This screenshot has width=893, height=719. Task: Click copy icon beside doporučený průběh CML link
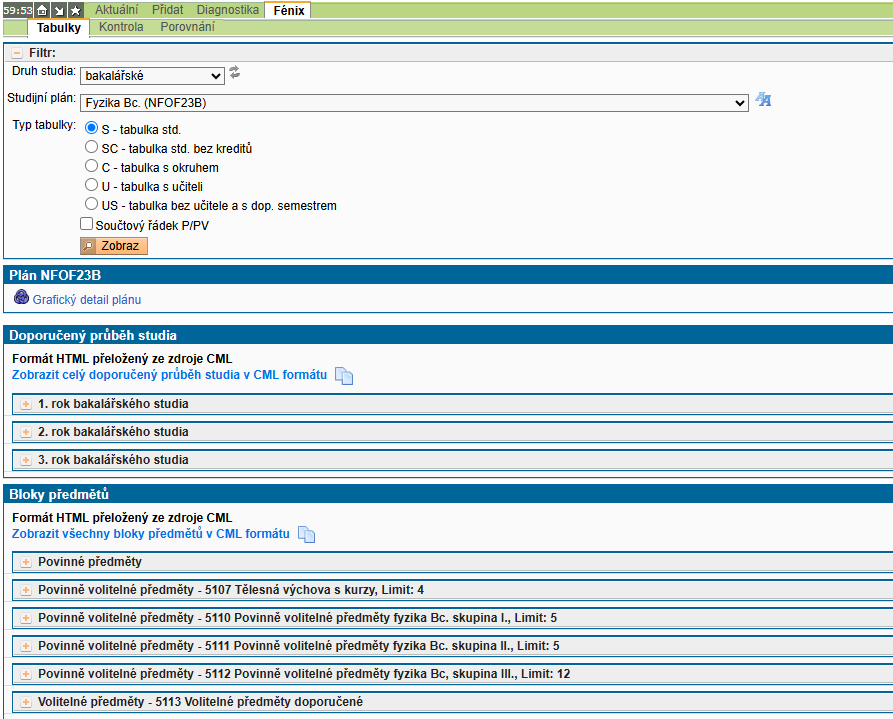coord(344,376)
